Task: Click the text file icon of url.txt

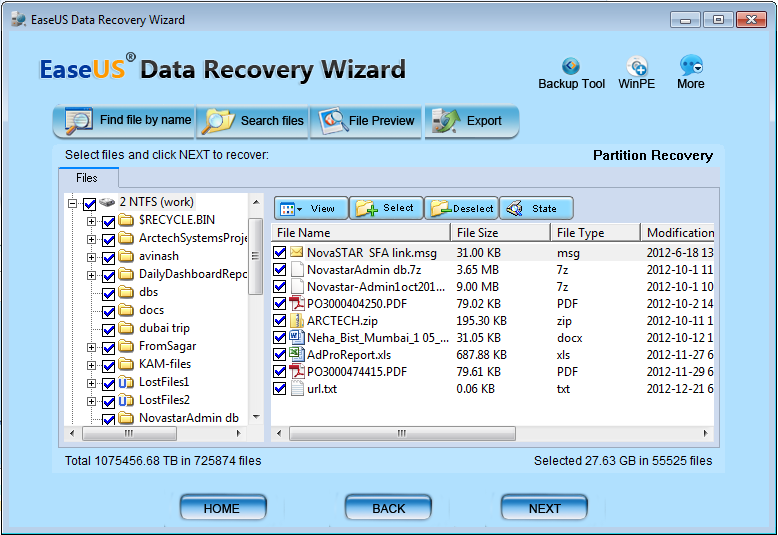Action: (x=297, y=388)
